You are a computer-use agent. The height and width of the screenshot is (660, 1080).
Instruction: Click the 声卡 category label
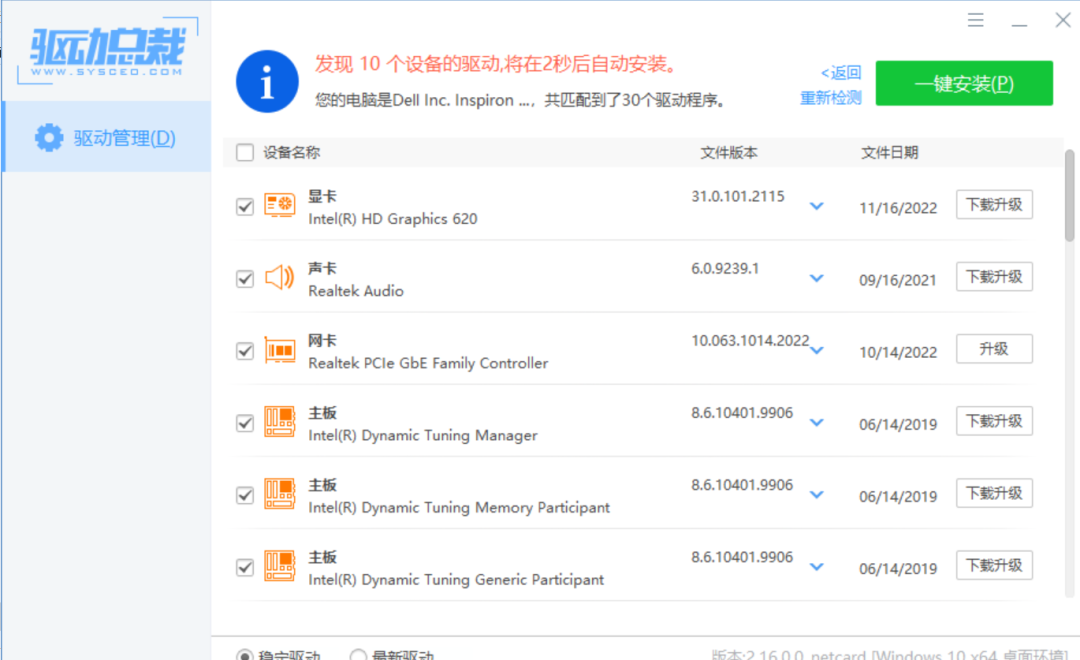click(322, 269)
